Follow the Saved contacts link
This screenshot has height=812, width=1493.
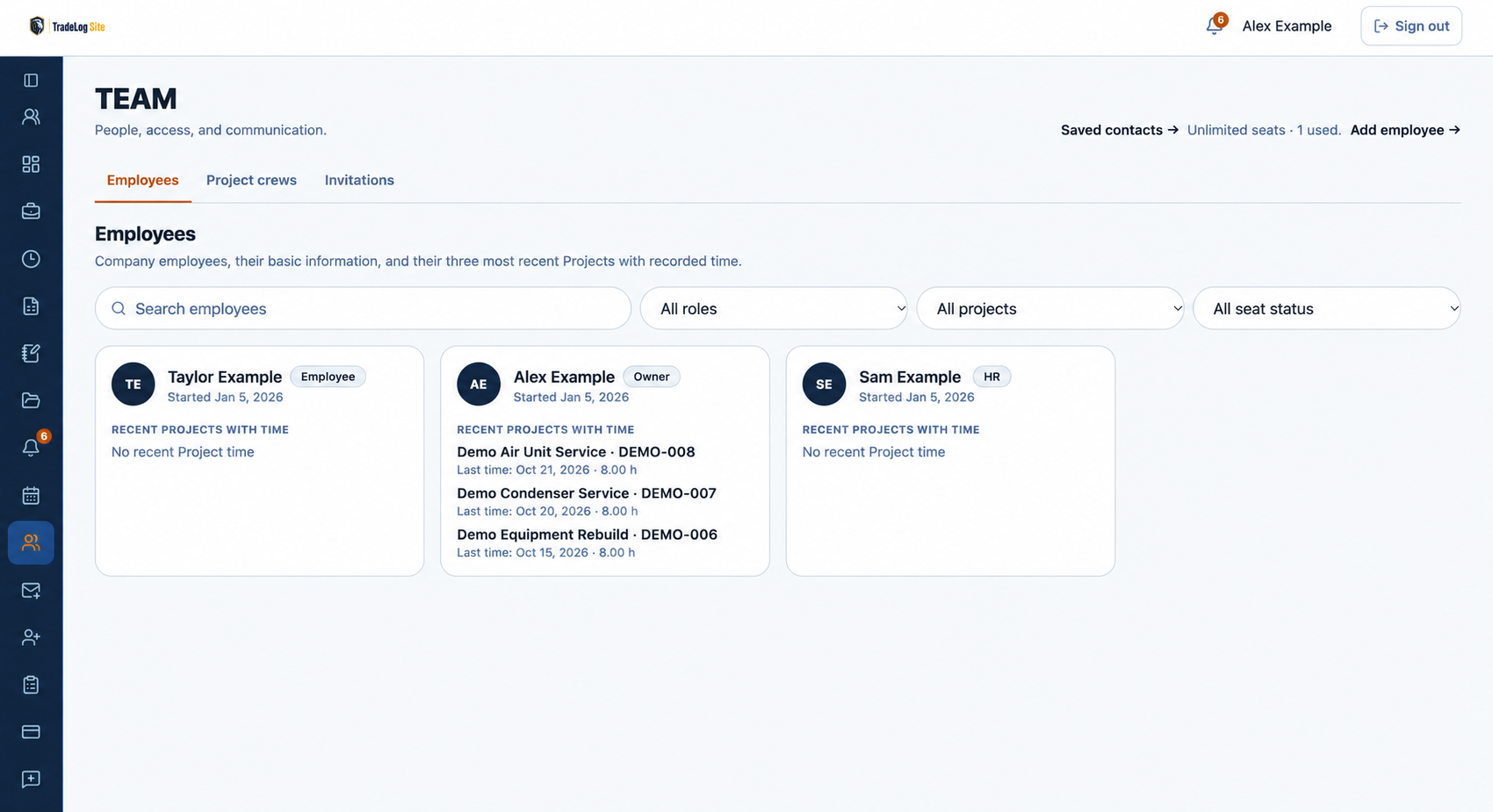(x=1119, y=130)
